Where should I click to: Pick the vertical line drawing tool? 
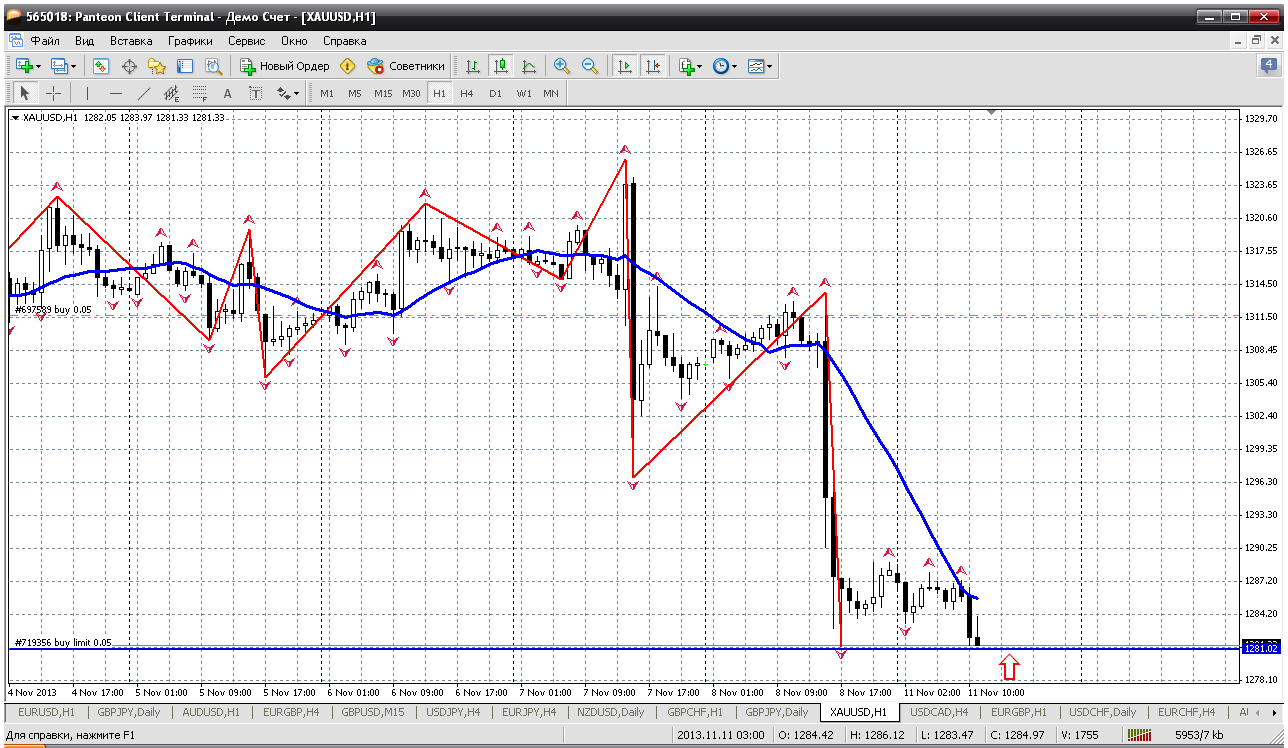tap(87, 93)
